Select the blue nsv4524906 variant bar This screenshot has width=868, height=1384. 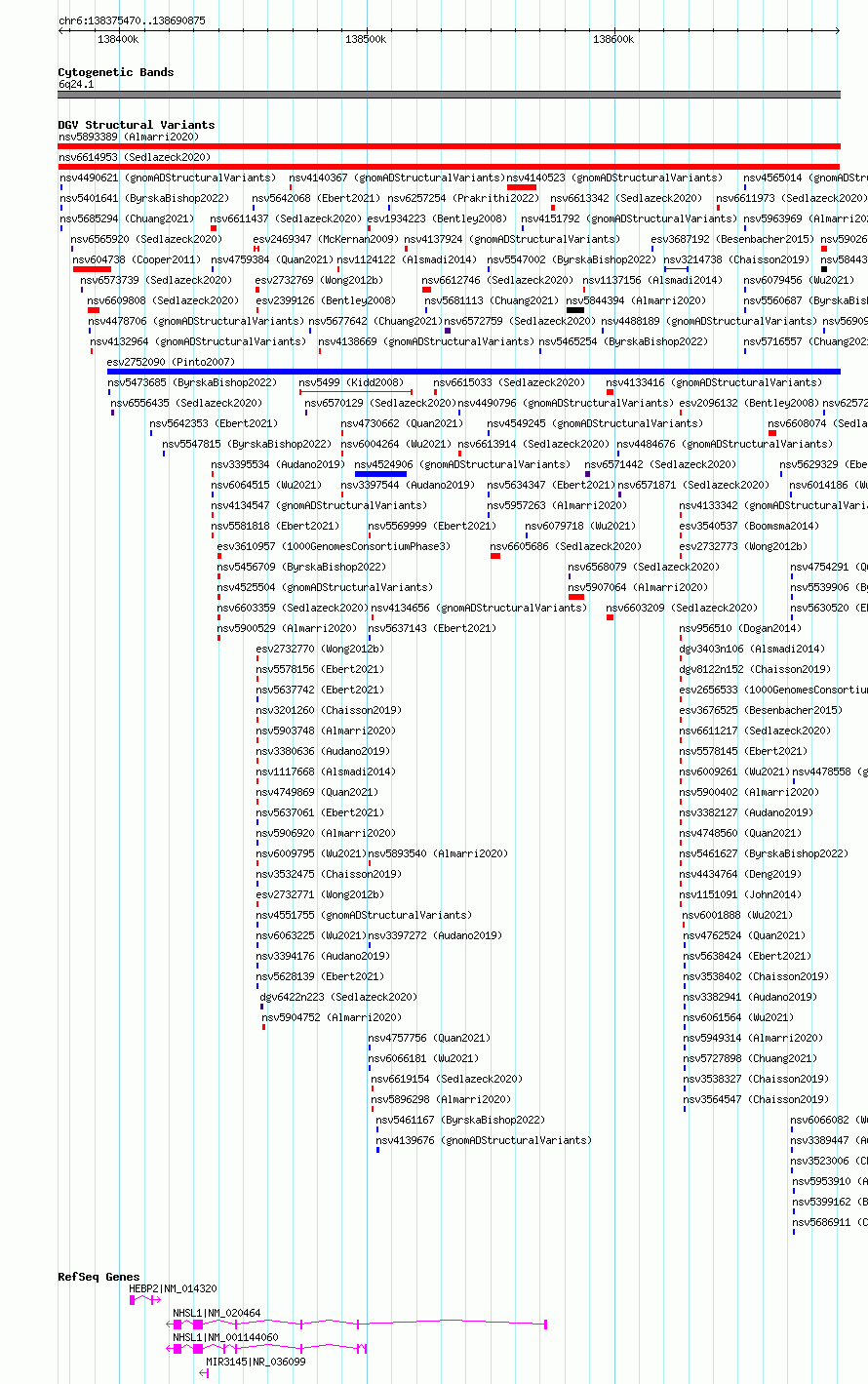tap(380, 474)
